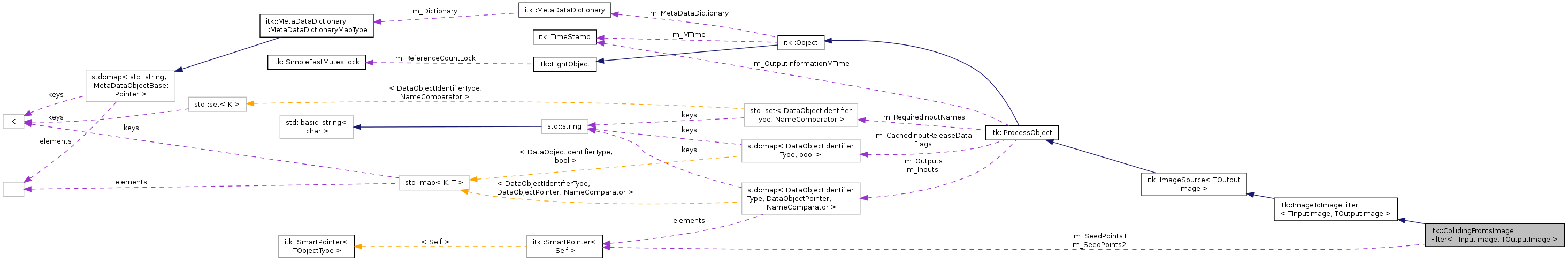Viewport: 1568px width, 261px height.
Task: Select the std::set< K > node
Action: point(217,105)
